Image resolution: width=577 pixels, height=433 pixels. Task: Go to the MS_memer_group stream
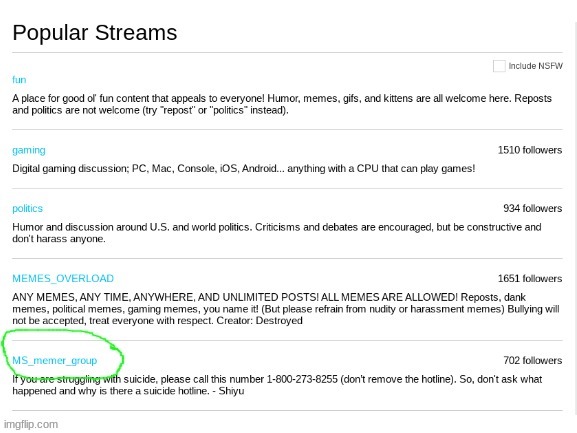pos(54,361)
